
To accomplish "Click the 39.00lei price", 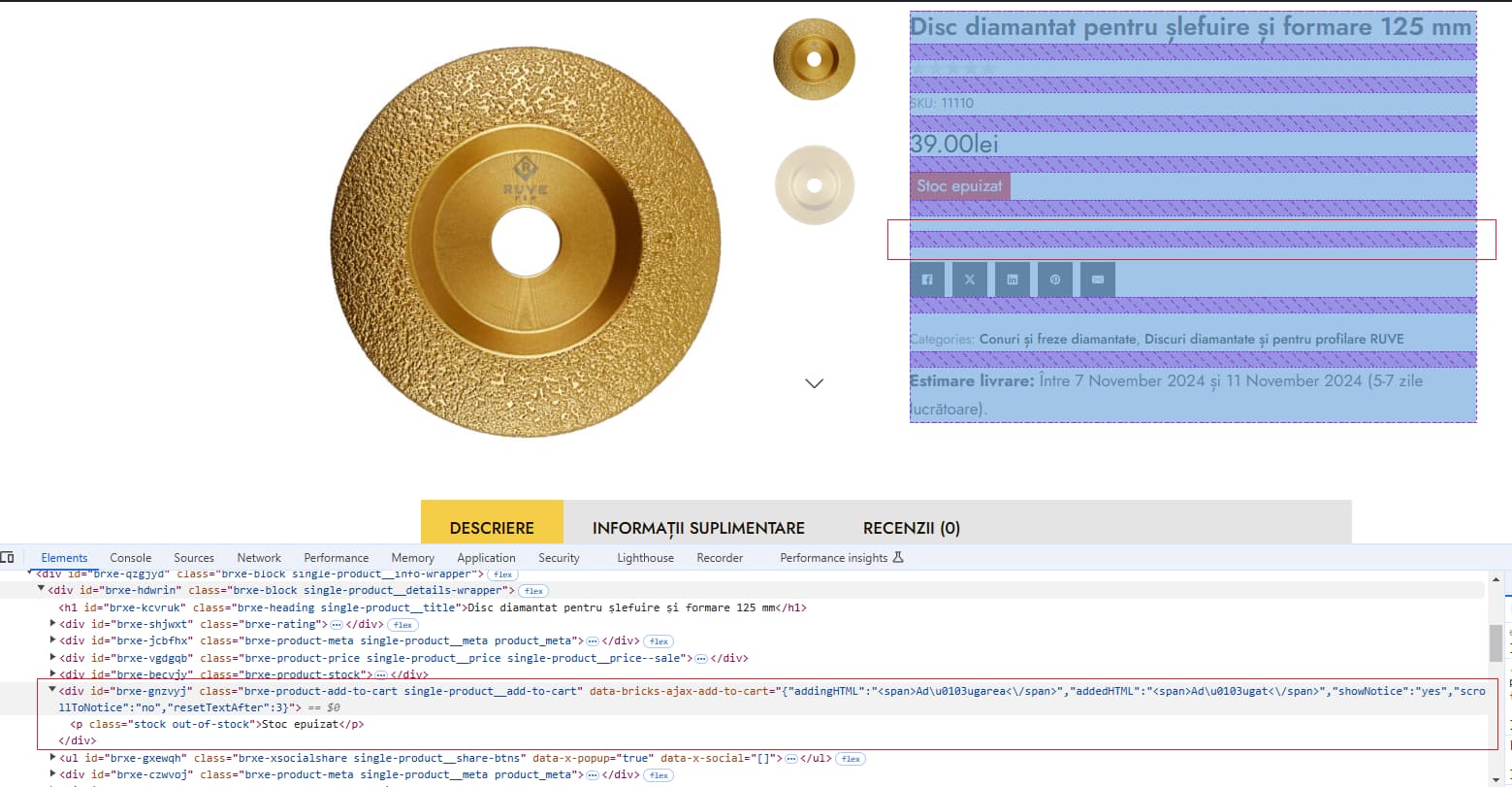I will point(954,144).
